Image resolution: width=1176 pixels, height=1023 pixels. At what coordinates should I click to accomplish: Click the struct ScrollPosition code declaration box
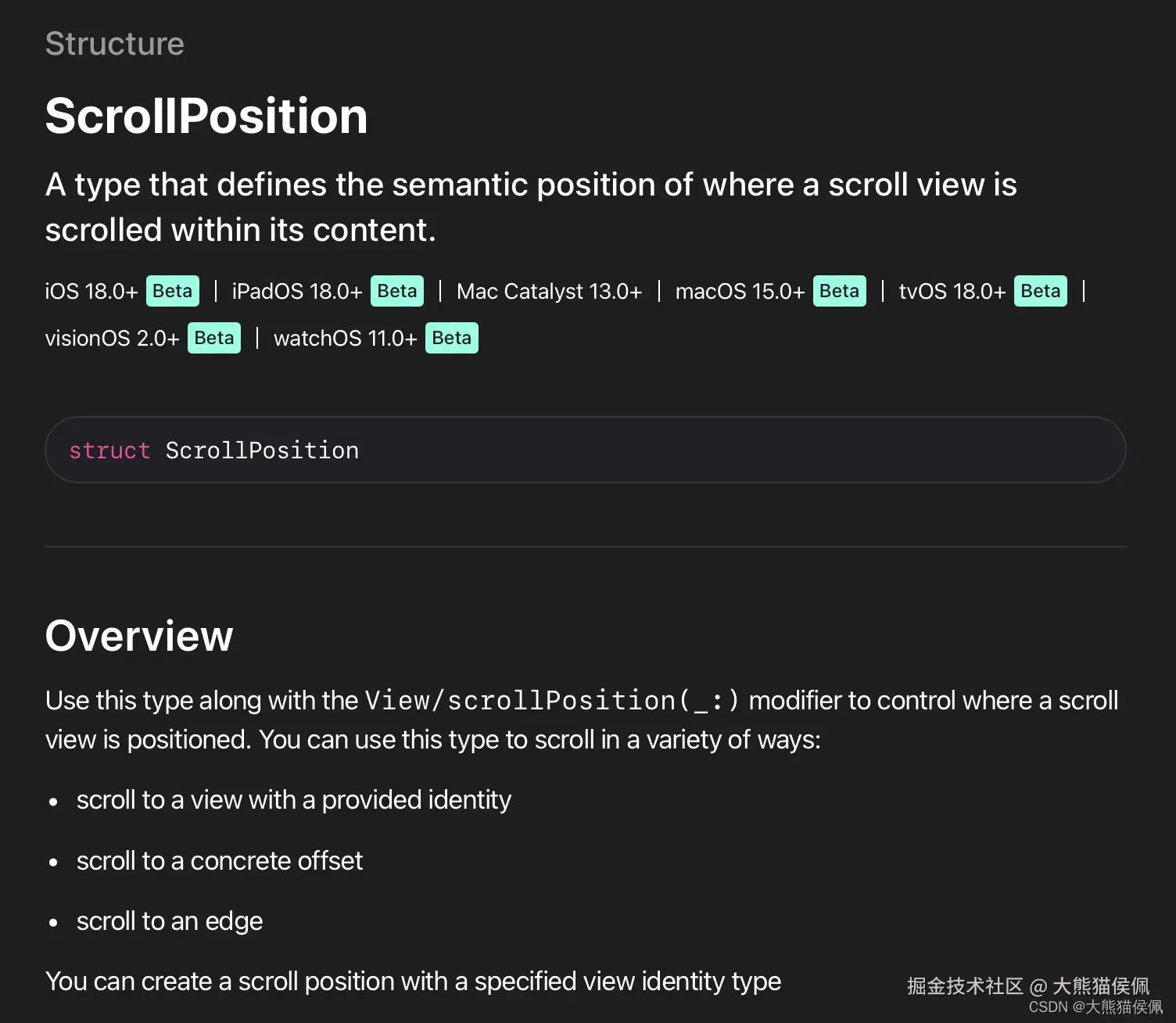pyautogui.click(x=585, y=450)
